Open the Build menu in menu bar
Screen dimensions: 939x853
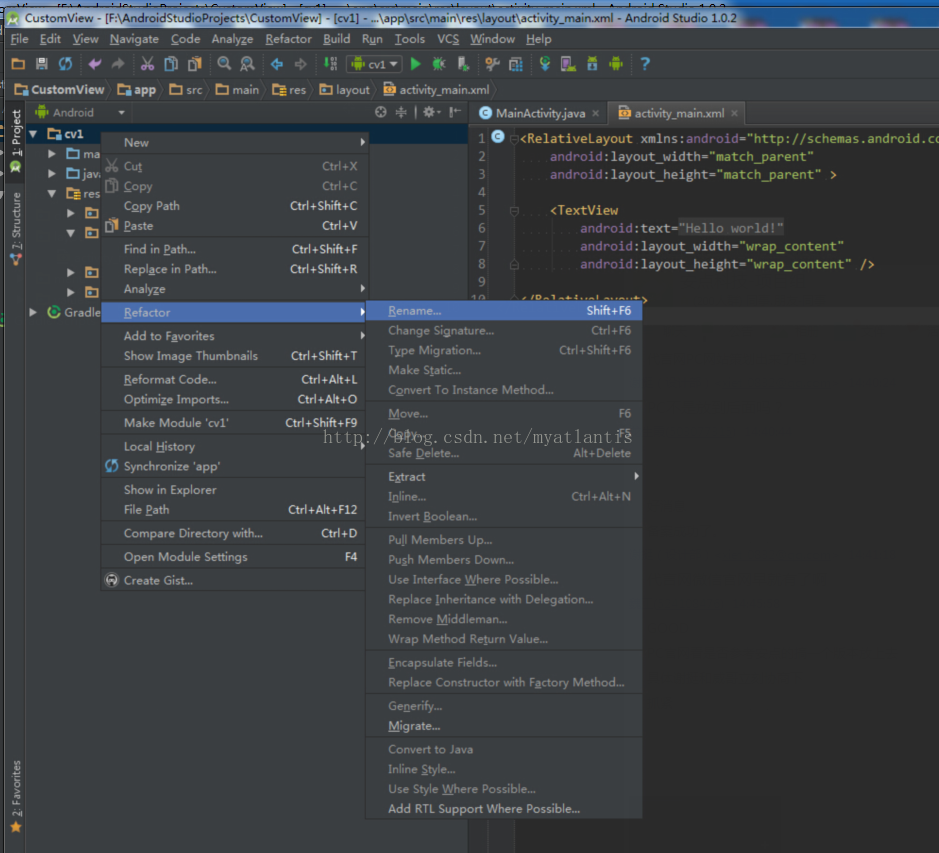tap(337, 39)
